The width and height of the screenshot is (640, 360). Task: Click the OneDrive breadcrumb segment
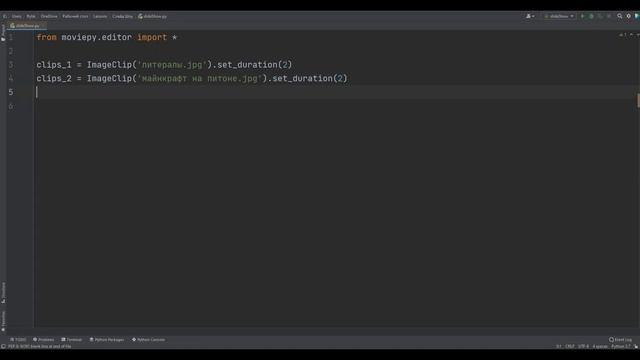click(49, 16)
